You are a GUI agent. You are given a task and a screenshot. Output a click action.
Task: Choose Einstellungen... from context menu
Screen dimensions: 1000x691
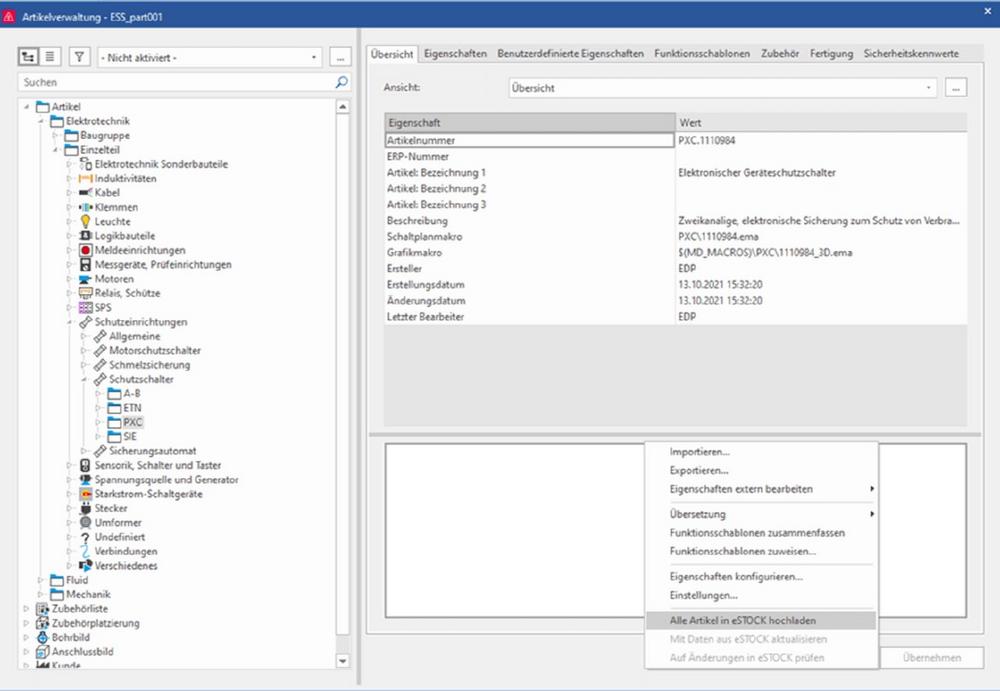tap(761, 595)
